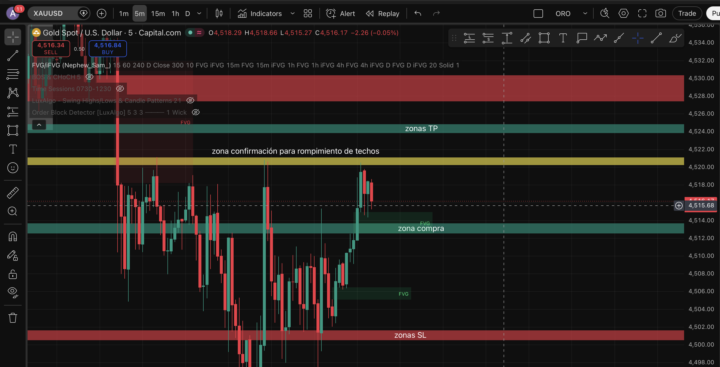Open the indicator templates grid icon

click(308, 13)
